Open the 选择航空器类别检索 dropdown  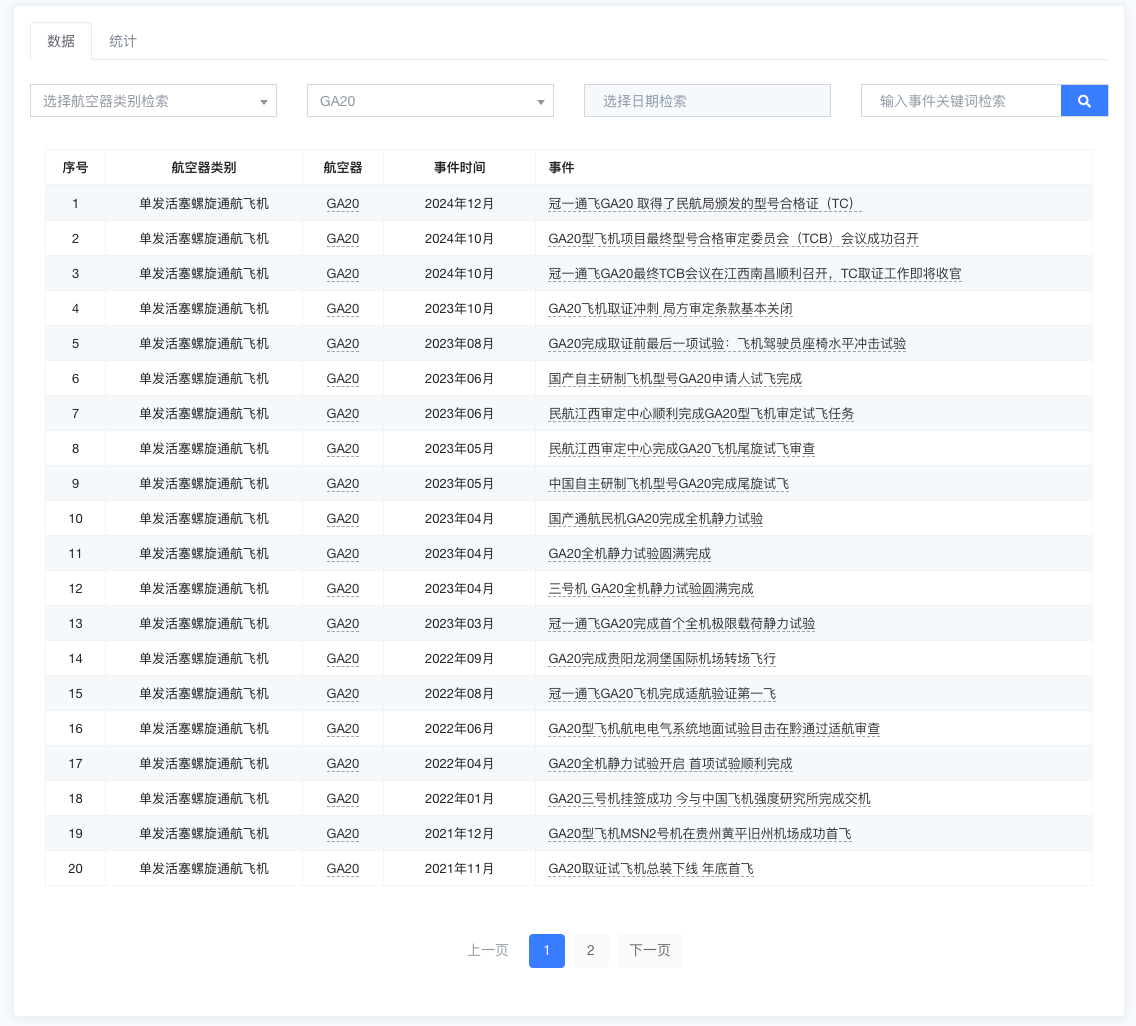(x=154, y=101)
